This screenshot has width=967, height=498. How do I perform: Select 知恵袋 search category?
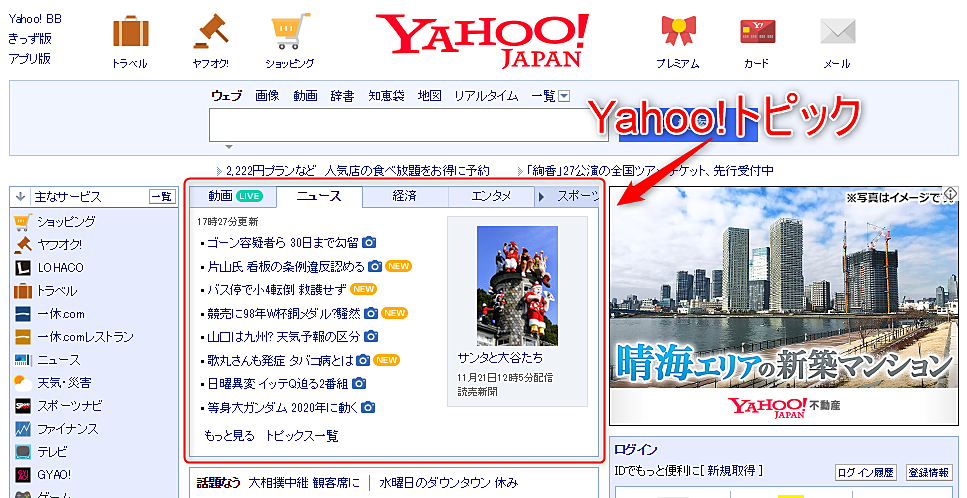386,96
